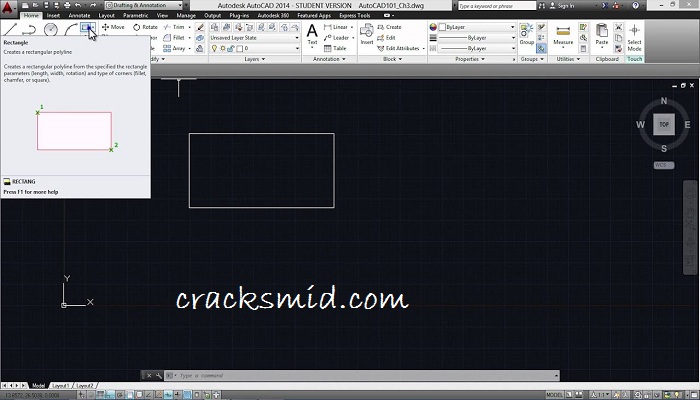Click the Rotate tool
Screen dimensions: 700x400
(x=146, y=27)
